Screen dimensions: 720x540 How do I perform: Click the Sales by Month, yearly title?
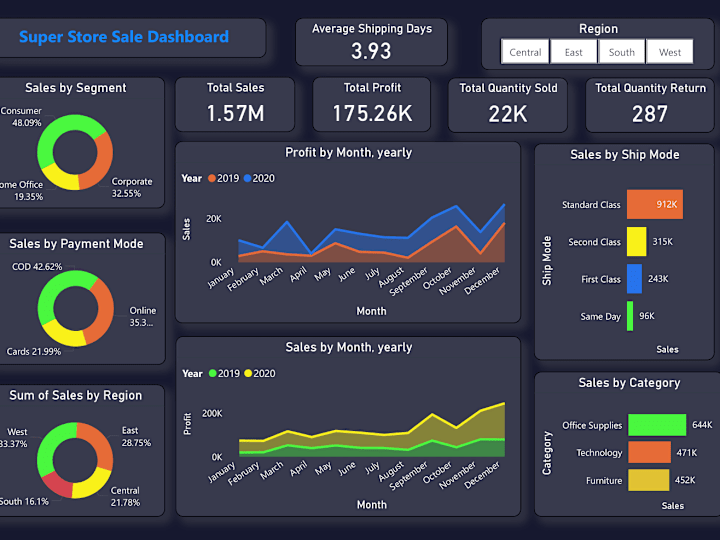coord(349,347)
